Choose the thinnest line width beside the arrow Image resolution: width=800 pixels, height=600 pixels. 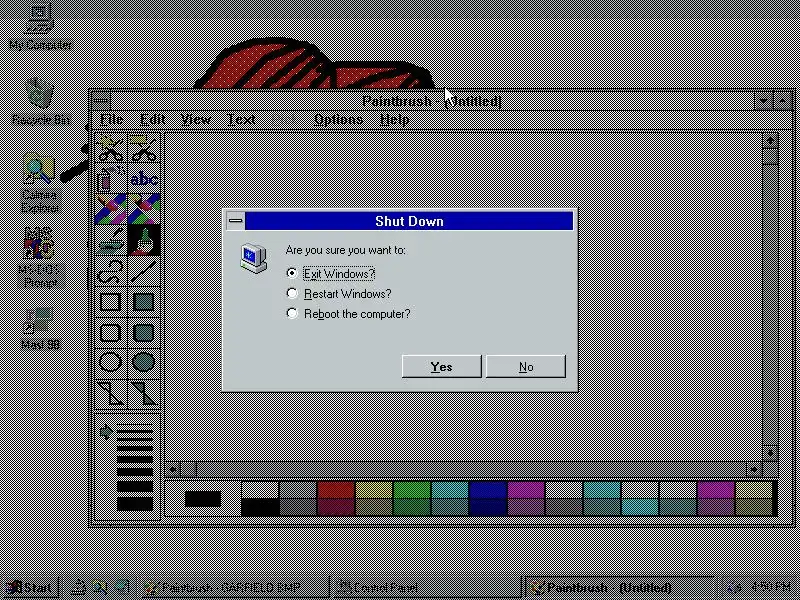(x=135, y=424)
